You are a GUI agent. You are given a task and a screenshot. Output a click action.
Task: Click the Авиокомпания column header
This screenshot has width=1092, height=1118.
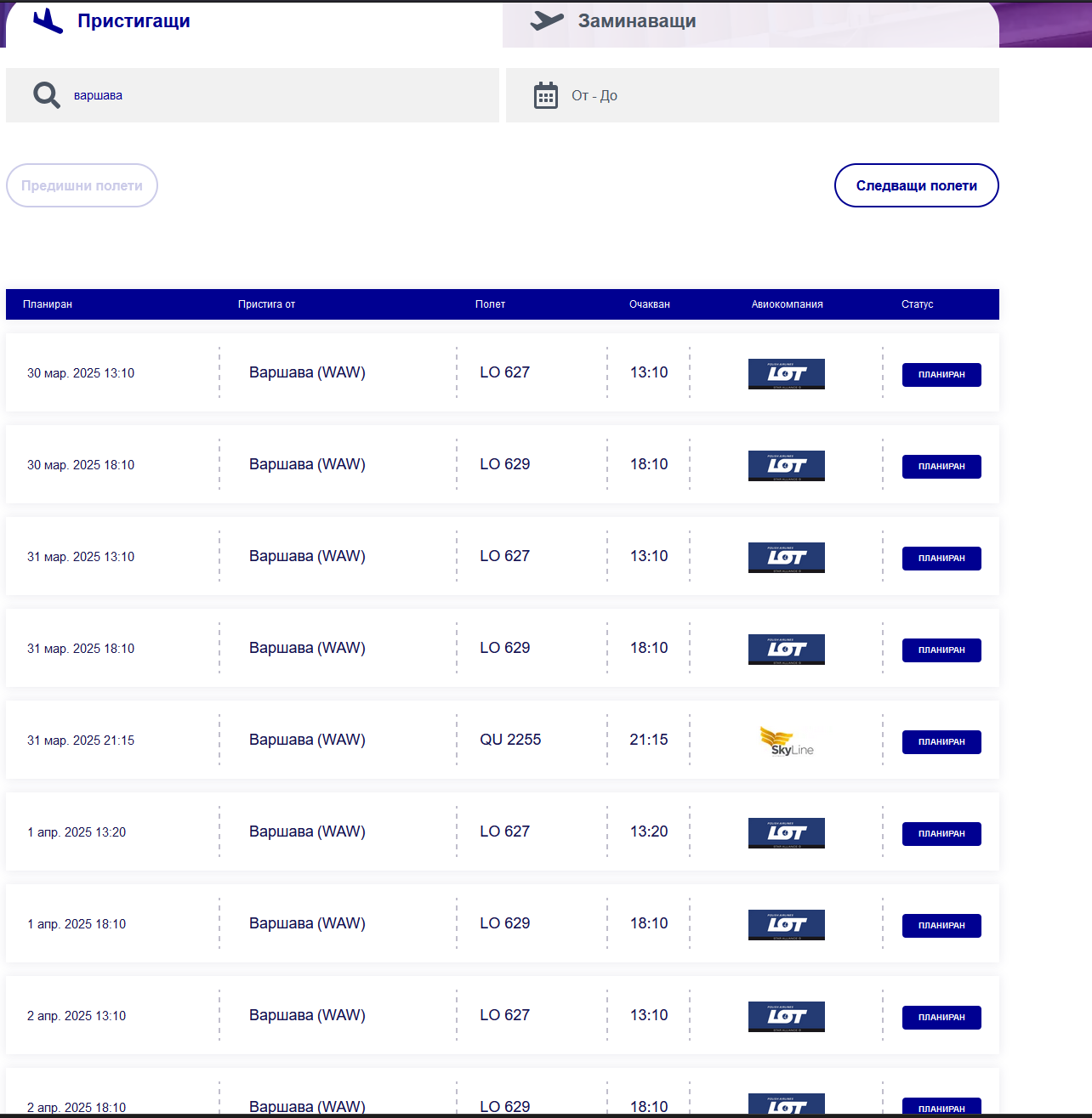(x=788, y=304)
